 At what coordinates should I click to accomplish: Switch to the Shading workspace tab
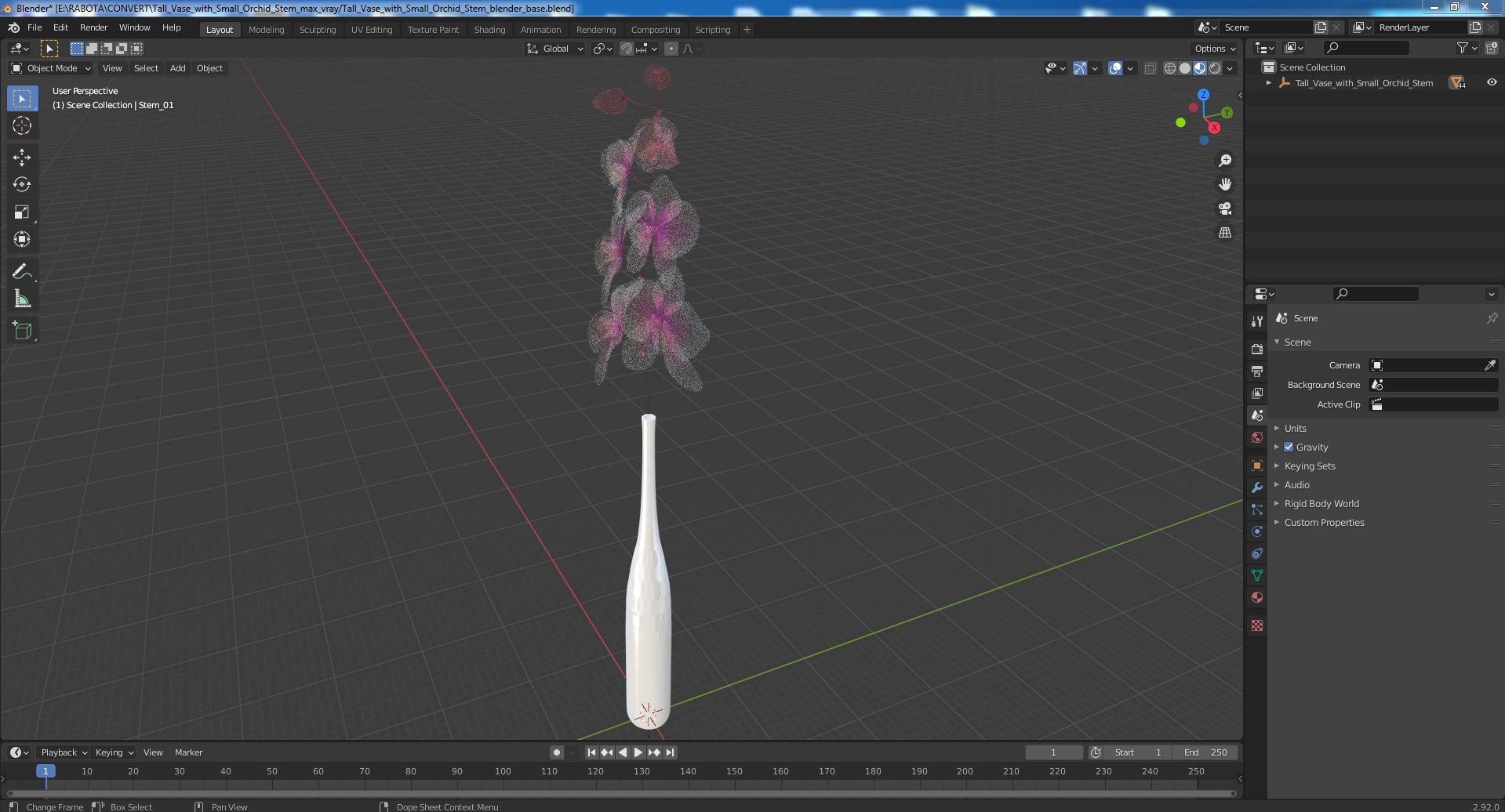point(489,30)
